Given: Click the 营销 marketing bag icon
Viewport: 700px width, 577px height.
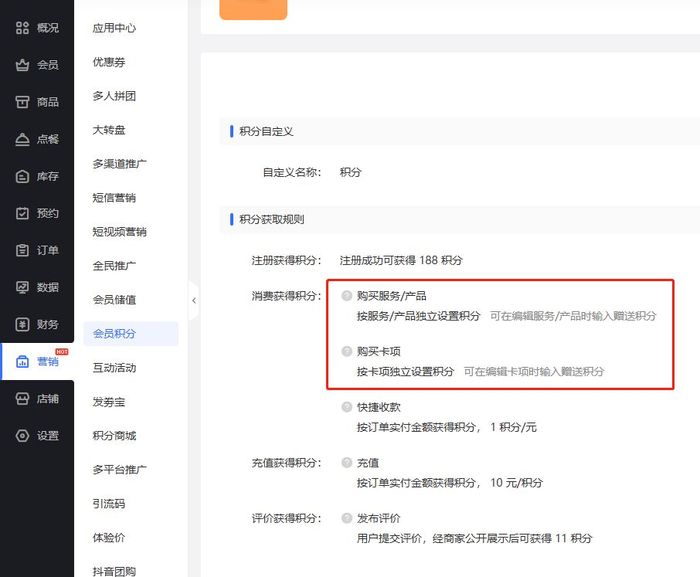Looking at the screenshot, I should point(22,361).
